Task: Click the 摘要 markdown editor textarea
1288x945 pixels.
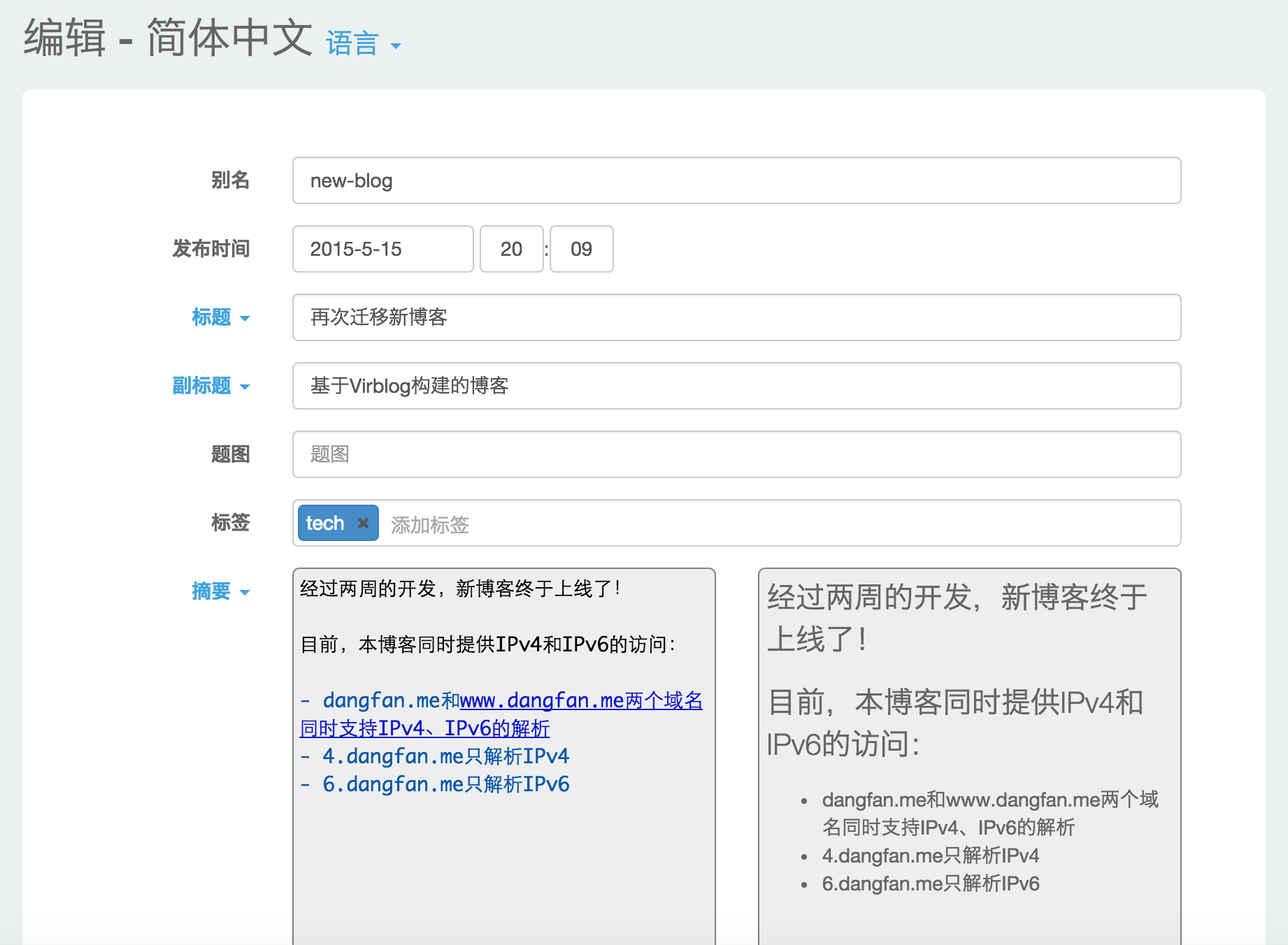Action: (x=504, y=756)
